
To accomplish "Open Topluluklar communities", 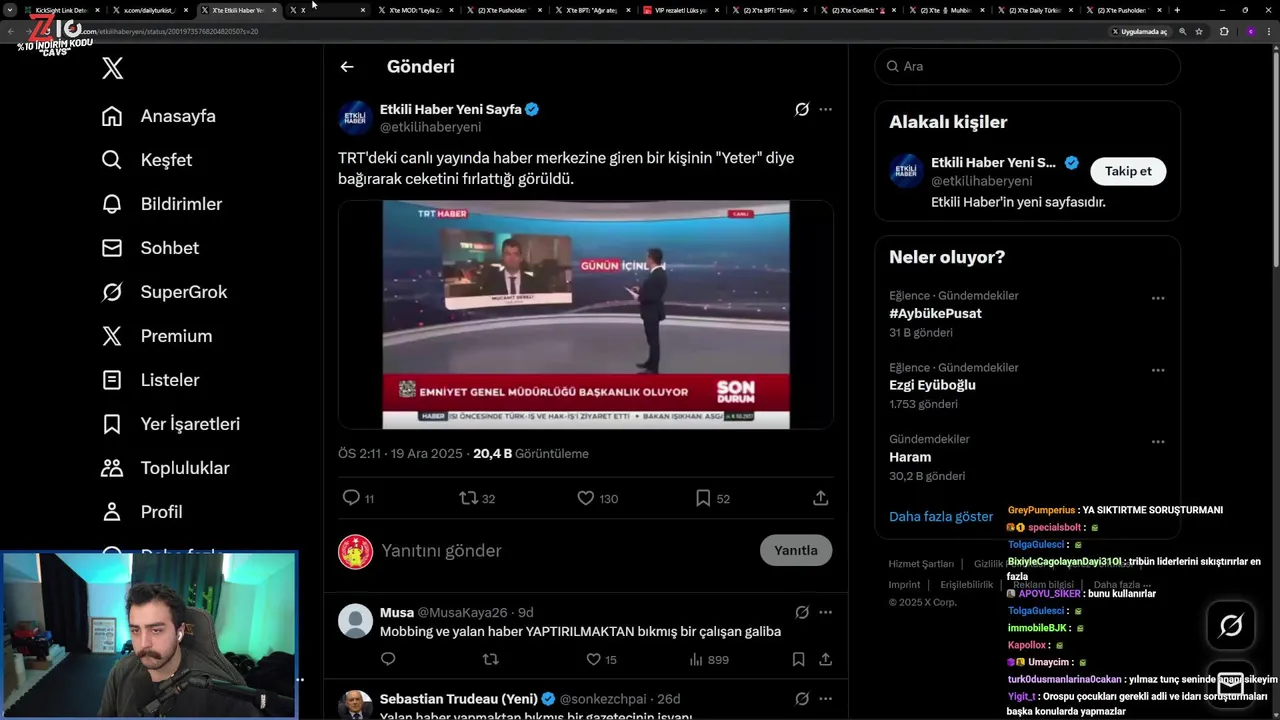I will coord(166,468).
